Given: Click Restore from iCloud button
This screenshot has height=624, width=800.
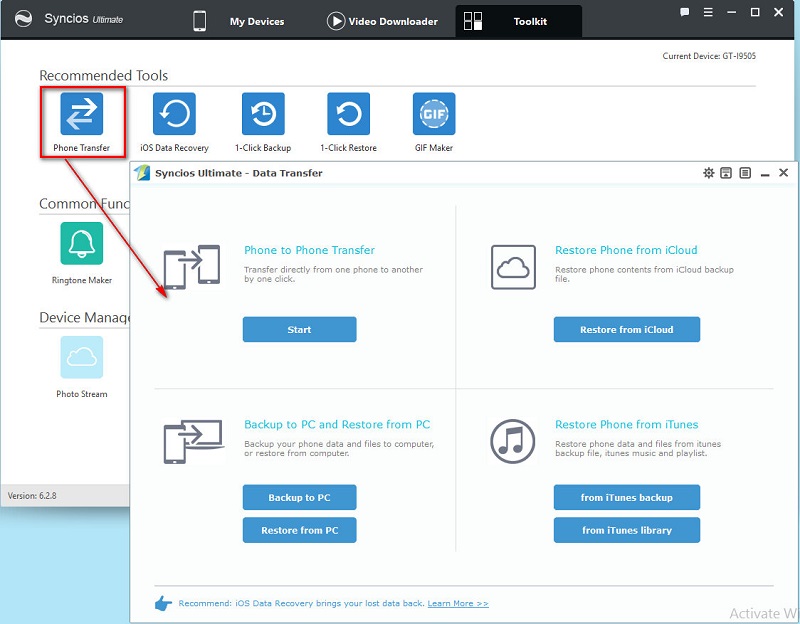Looking at the screenshot, I should (627, 330).
